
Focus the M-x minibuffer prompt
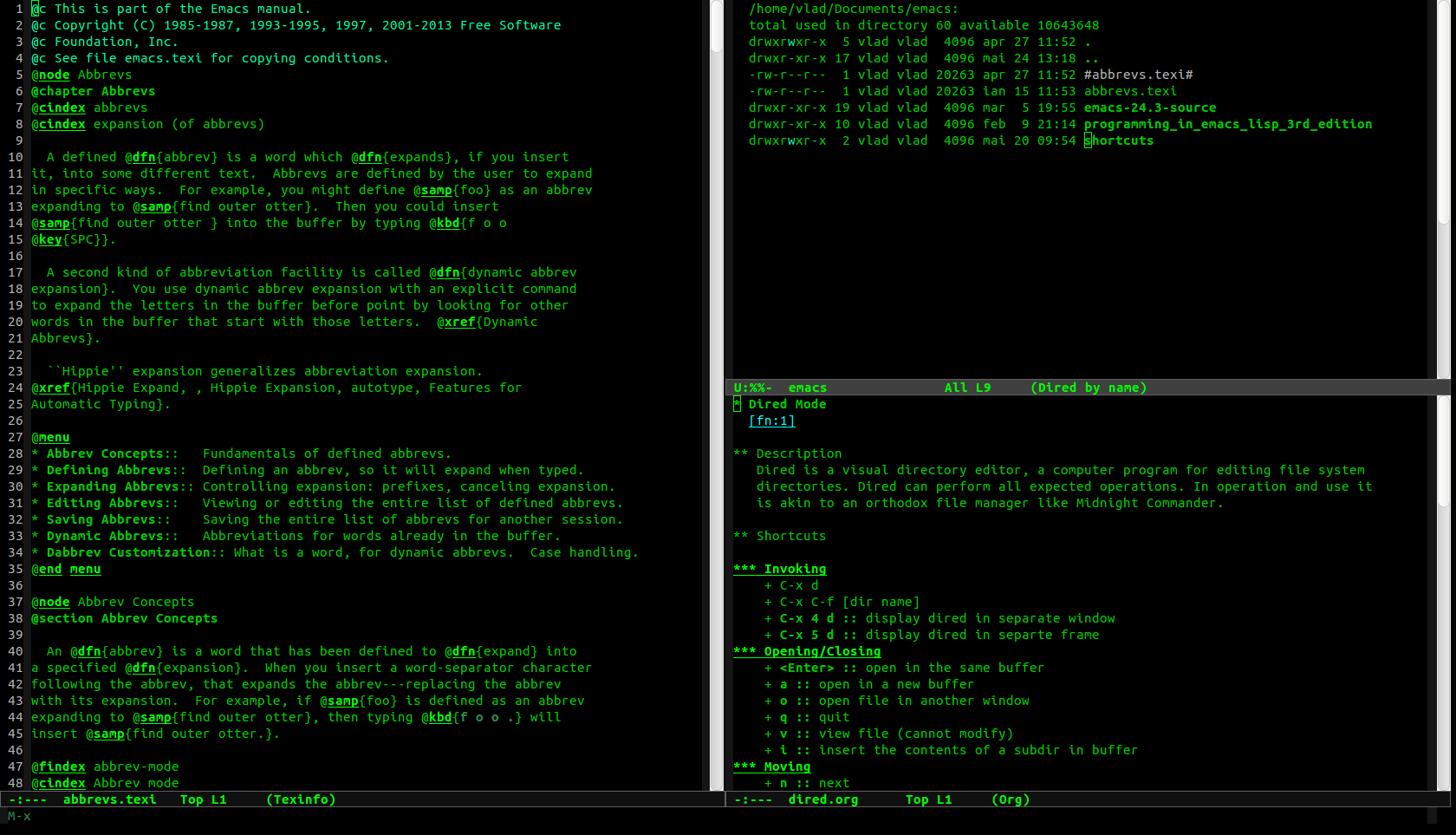[19, 816]
